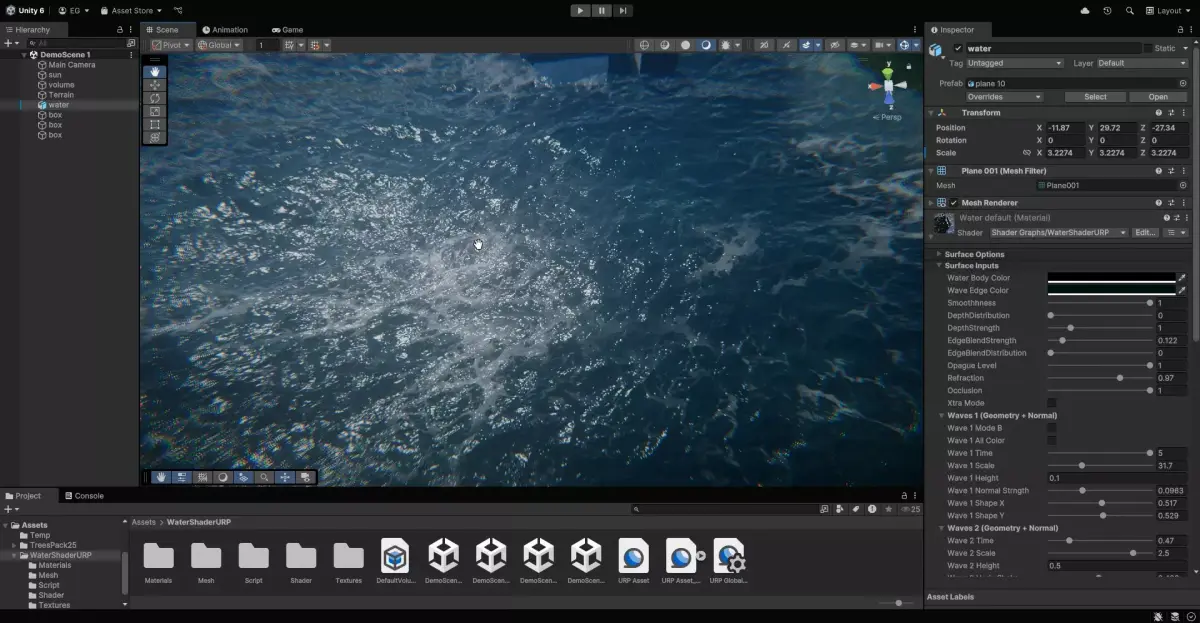1200x623 pixels.
Task: Click the Step forward button
Action: 623,10
